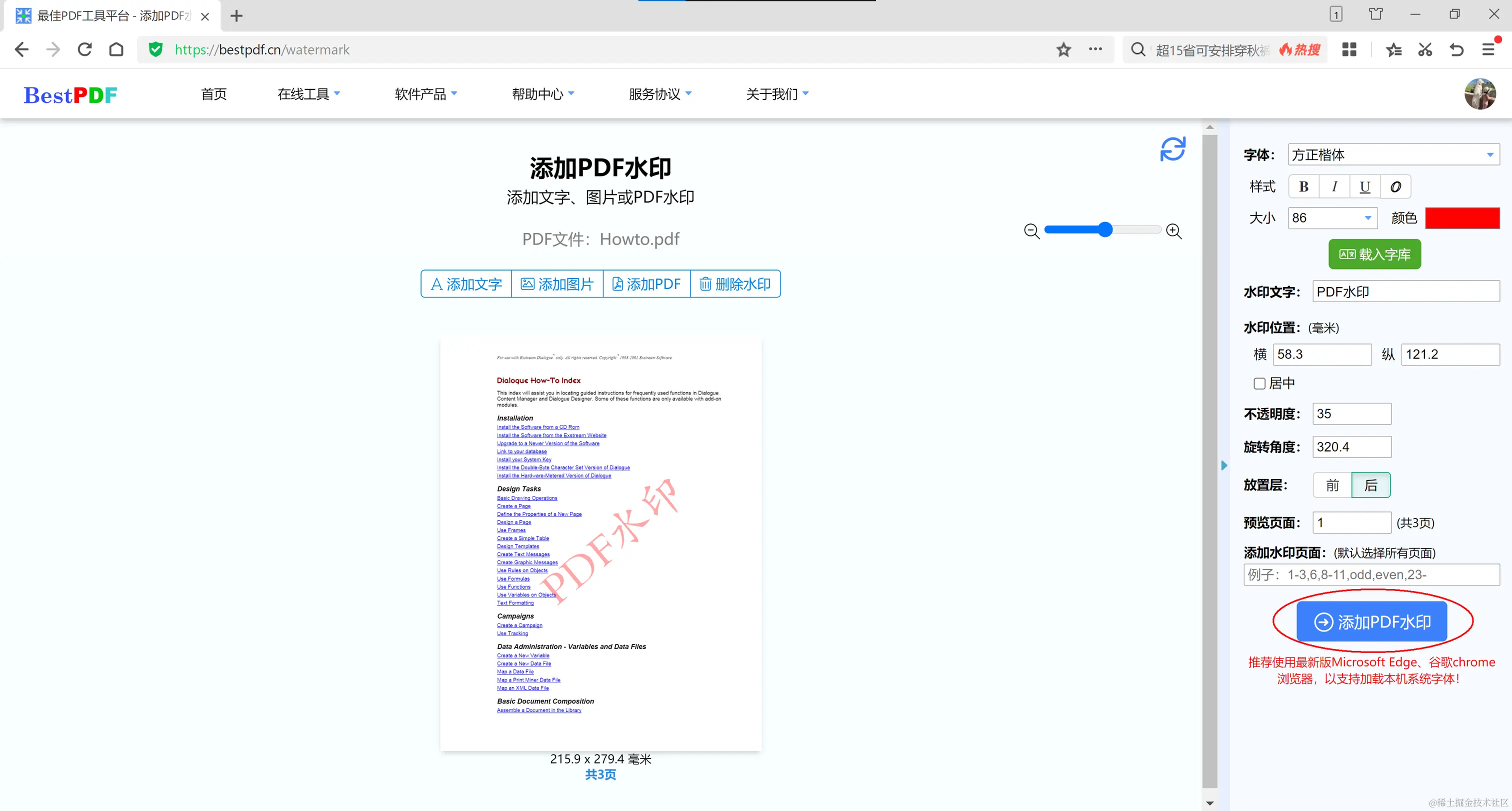1512x811 pixels.
Task: Click the green 载入字库 button
Action: (x=1374, y=254)
